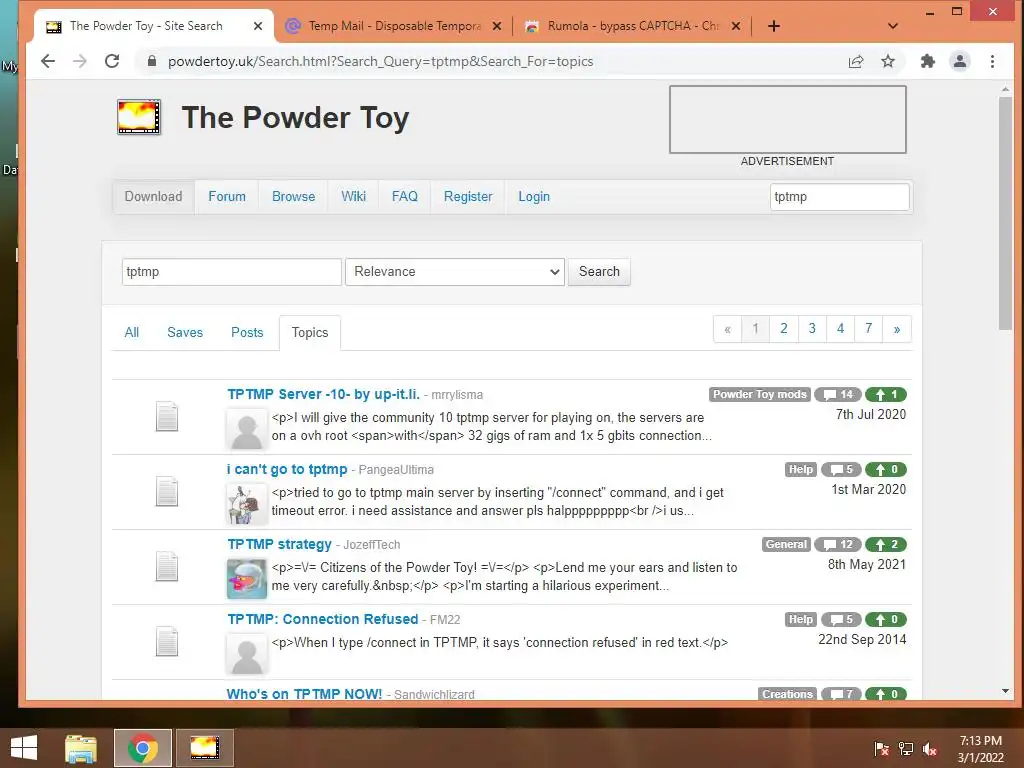Click document icon beside TPTMP strategy
Image resolution: width=1024 pixels, height=768 pixels.
click(x=167, y=567)
